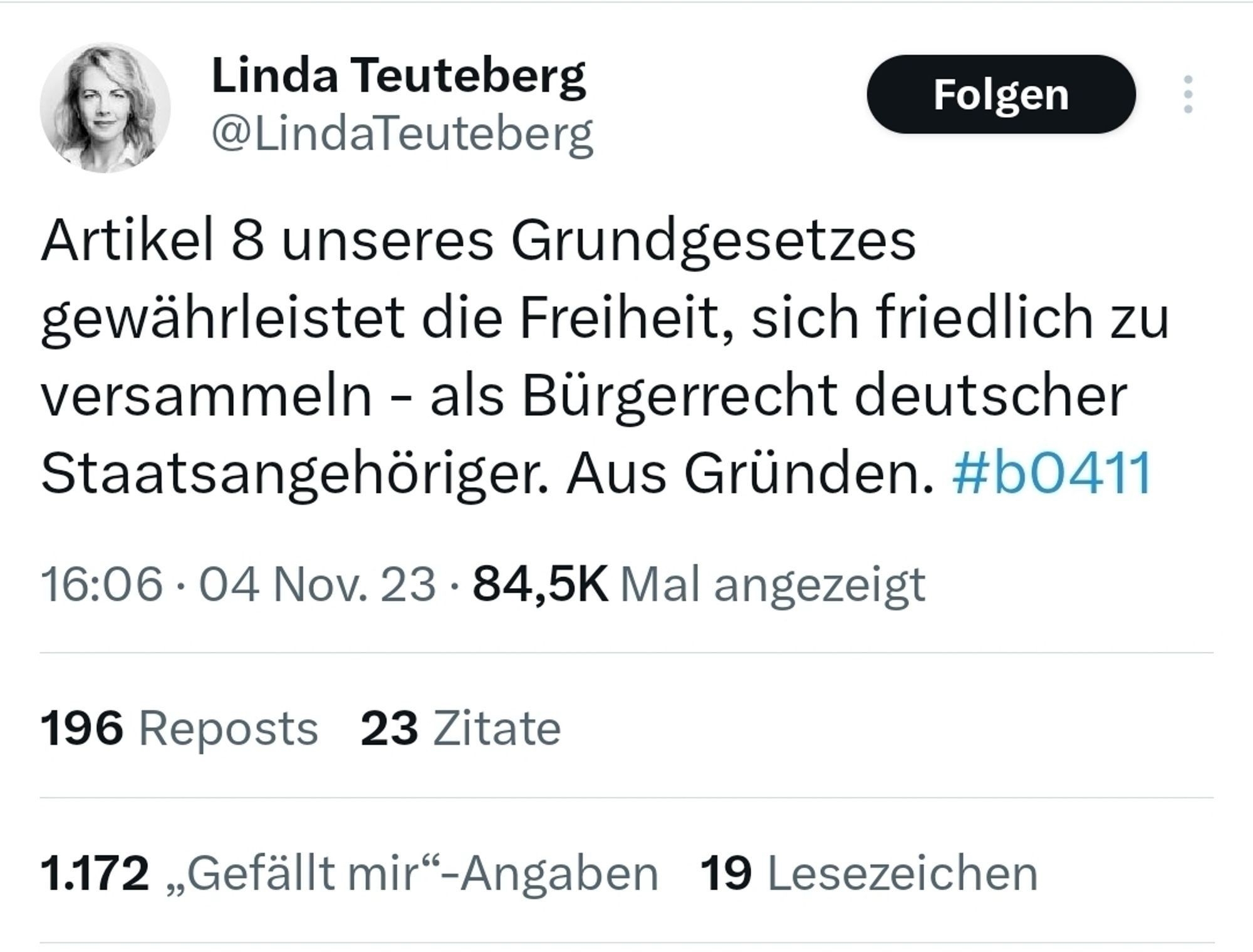Open the Reposts list label
Screen dimensions: 1253x952
[228, 729]
